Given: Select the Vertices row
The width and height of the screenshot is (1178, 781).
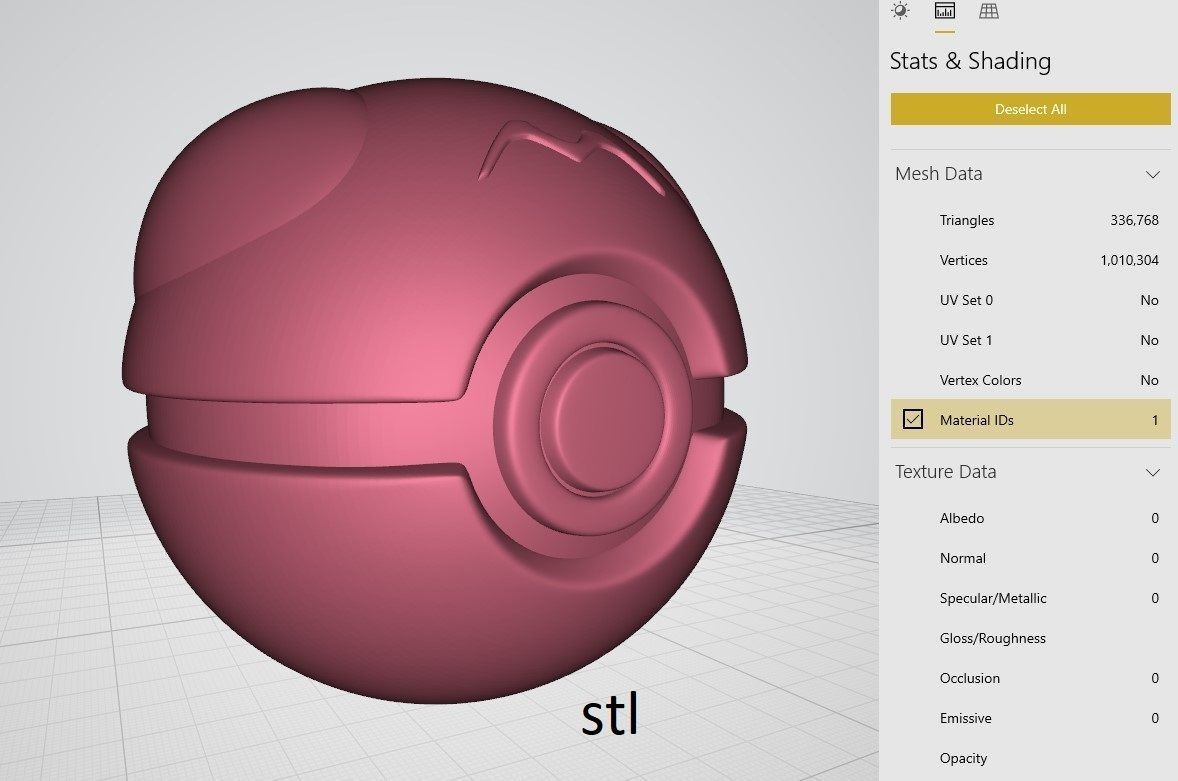Looking at the screenshot, I should point(1030,260).
